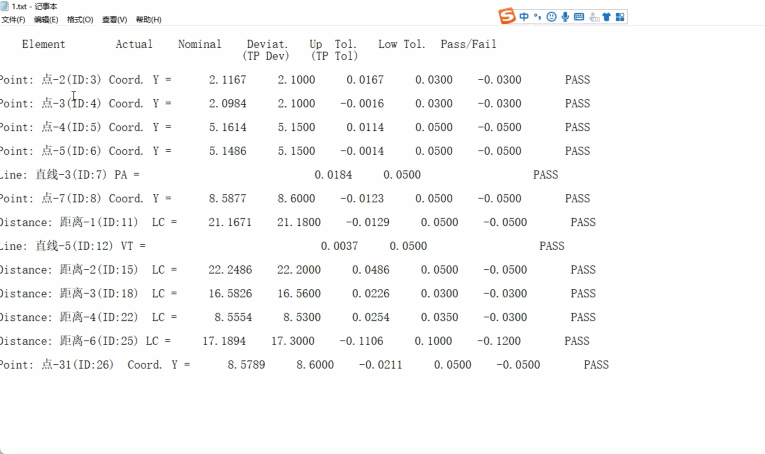Open the 查看(V) menu

point(114,20)
